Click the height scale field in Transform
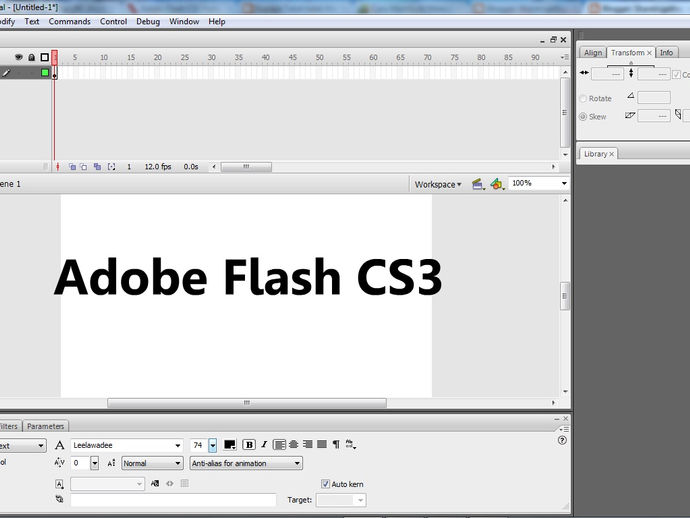 (x=654, y=74)
